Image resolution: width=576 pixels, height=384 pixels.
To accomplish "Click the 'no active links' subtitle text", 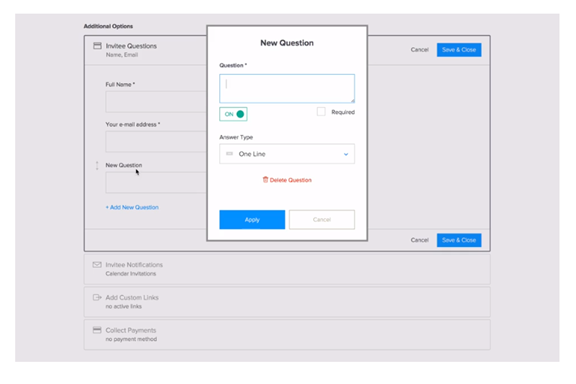I will click(123, 306).
